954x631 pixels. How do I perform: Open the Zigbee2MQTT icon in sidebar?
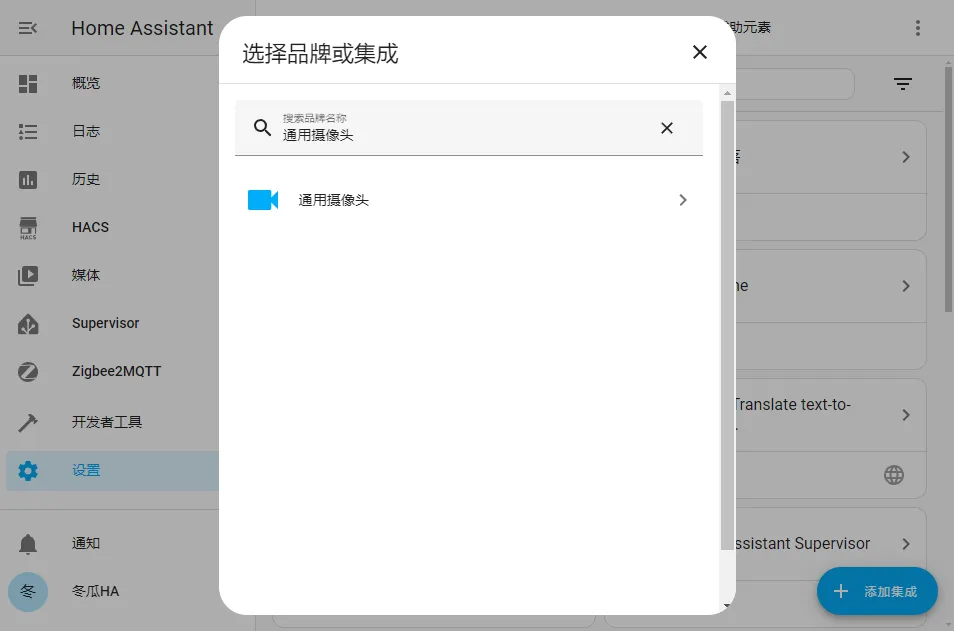(x=28, y=372)
